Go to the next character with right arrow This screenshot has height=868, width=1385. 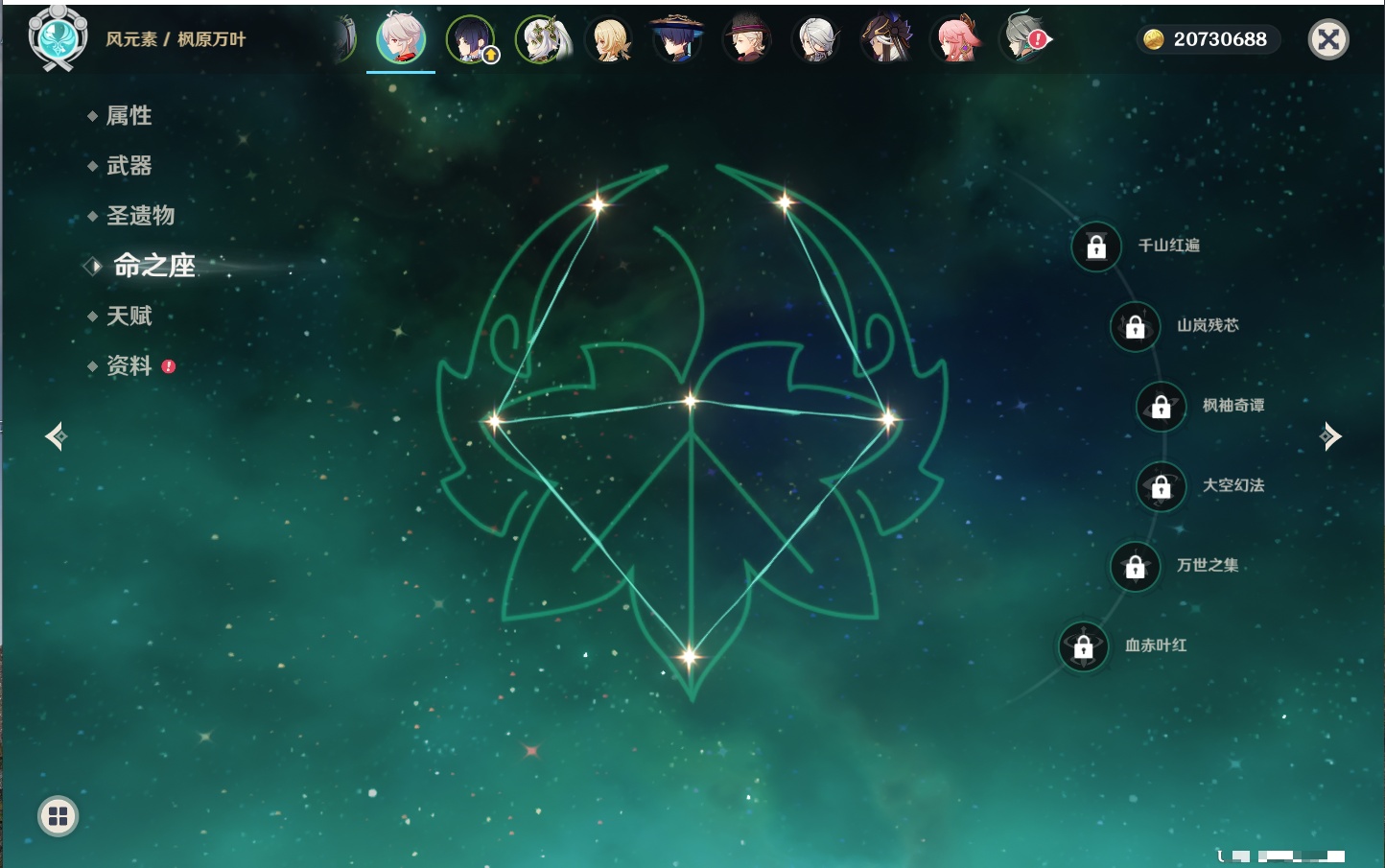coord(1329,436)
